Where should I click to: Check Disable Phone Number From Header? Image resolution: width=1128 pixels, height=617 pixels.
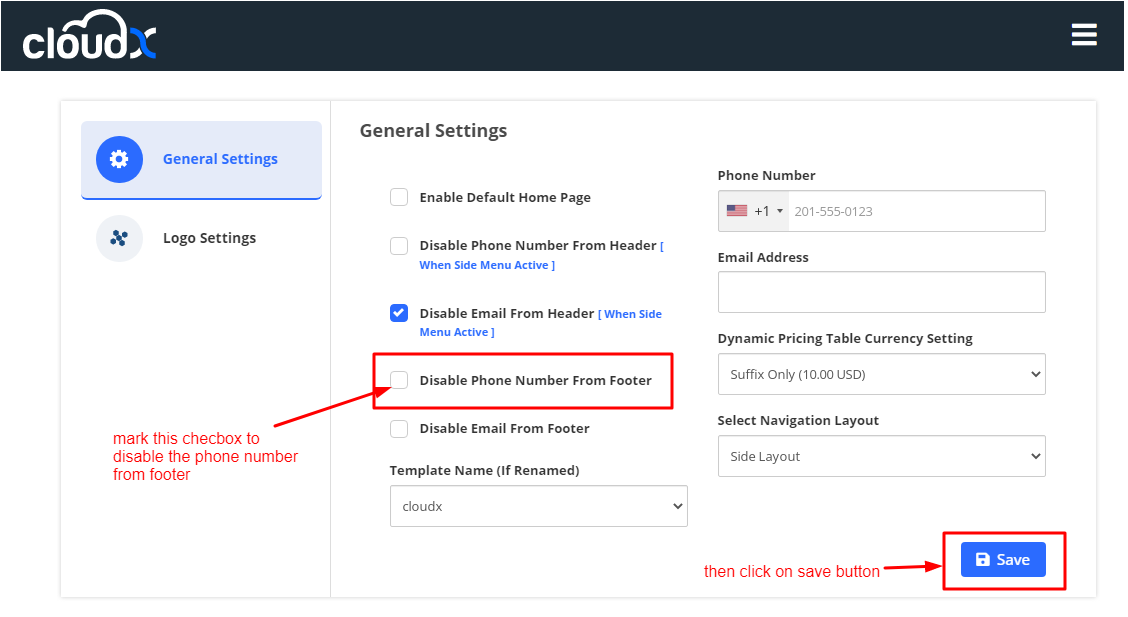pyautogui.click(x=399, y=246)
